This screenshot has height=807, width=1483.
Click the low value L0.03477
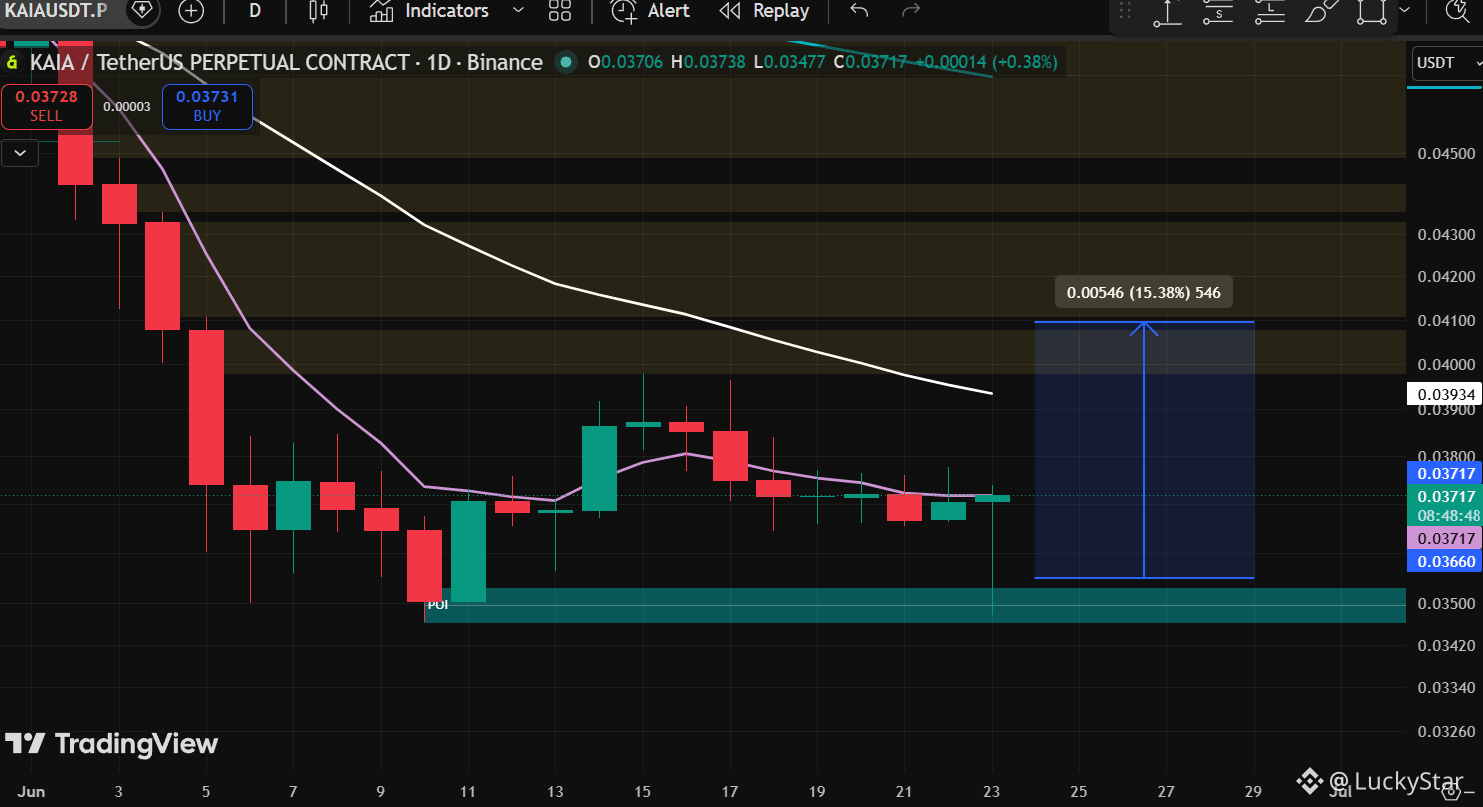792,62
